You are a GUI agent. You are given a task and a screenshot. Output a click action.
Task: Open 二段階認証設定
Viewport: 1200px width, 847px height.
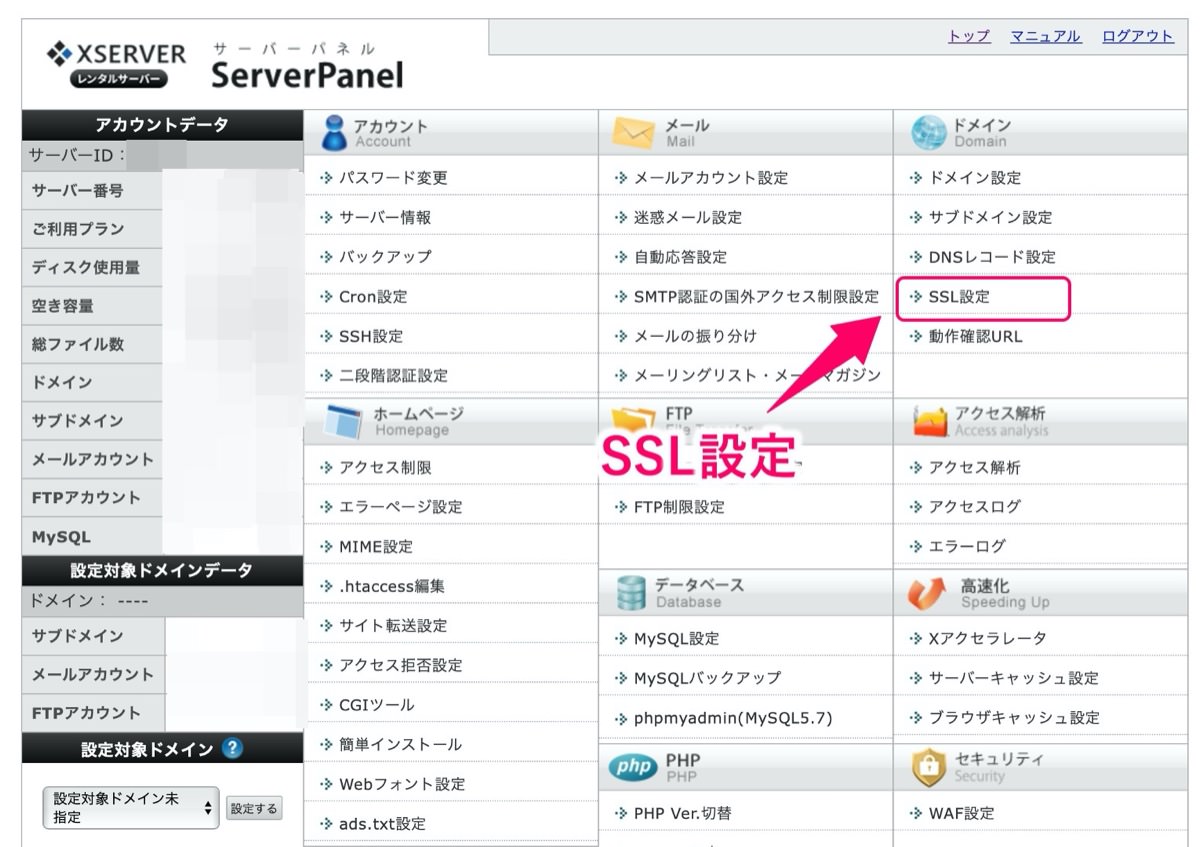[393, 376]
